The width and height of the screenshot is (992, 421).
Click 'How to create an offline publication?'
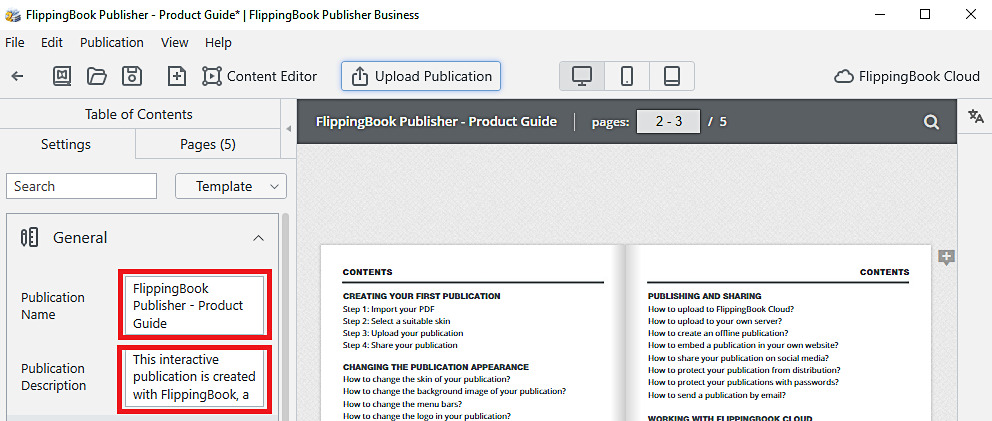click(x=718, y=333)
